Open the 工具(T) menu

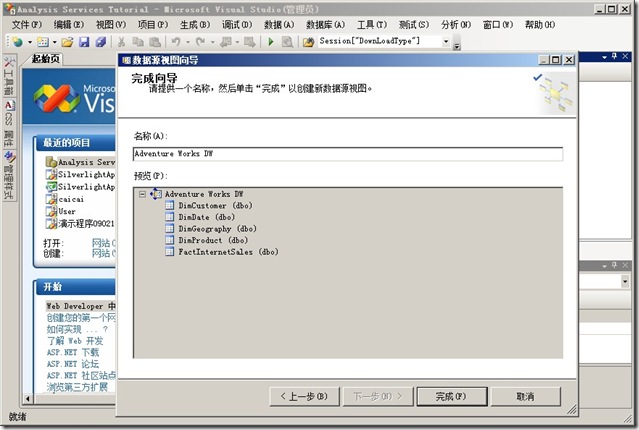372,25
